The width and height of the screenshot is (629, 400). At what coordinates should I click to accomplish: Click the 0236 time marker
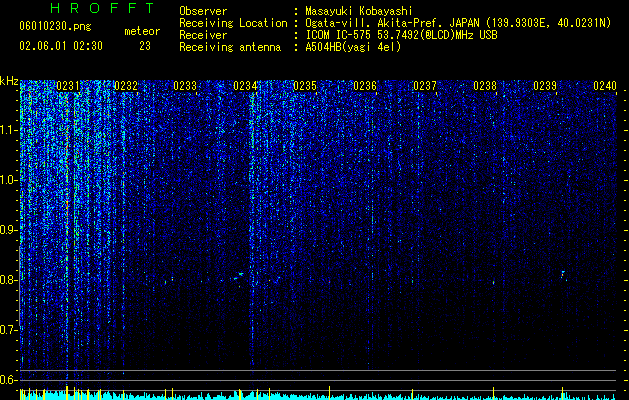tap(365, 86)
